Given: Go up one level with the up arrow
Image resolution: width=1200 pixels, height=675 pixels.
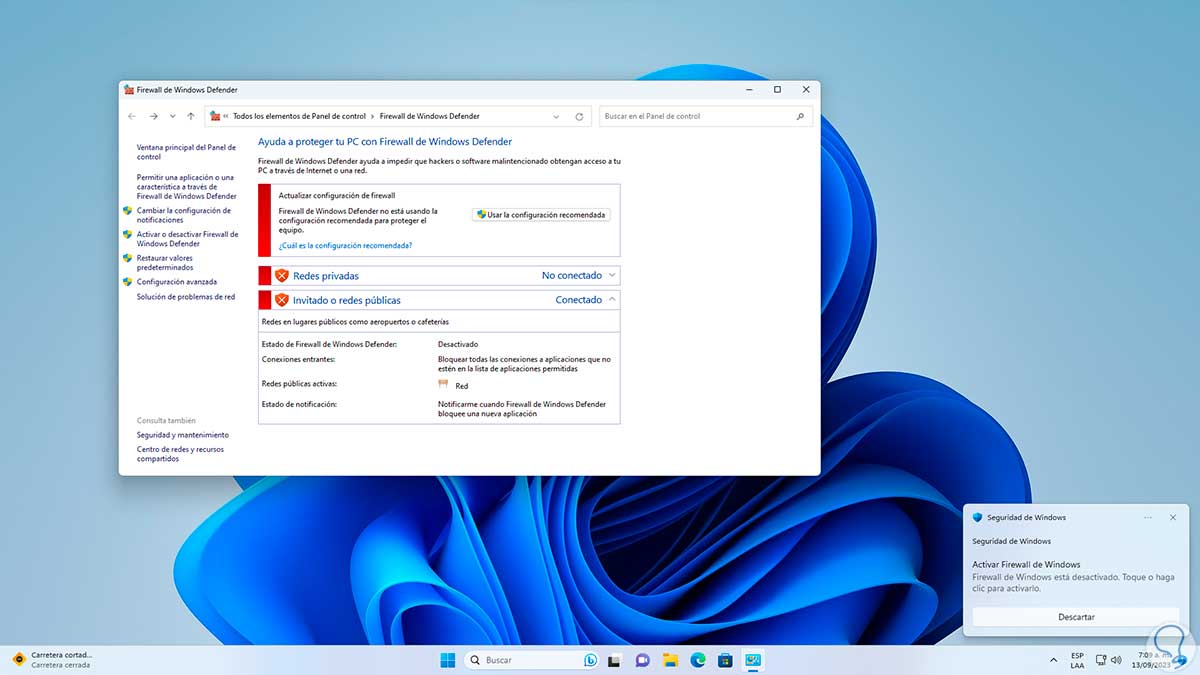Looking at the screenshot, I should tap(191, 116).
